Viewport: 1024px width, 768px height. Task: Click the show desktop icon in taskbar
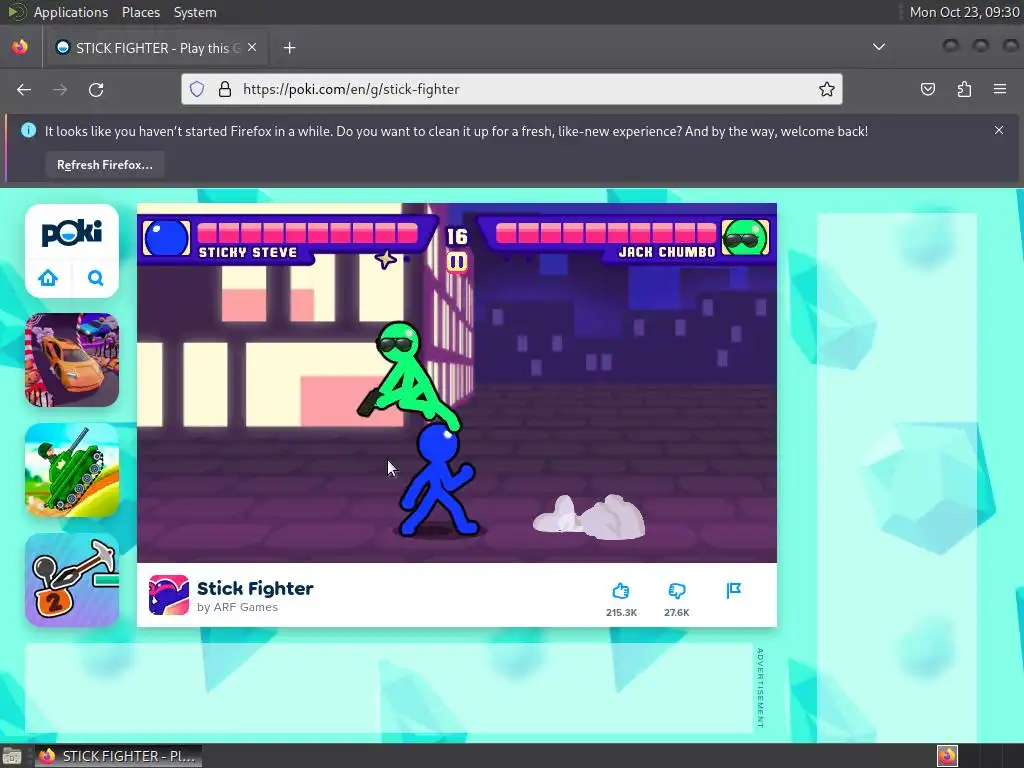(11, 756)
